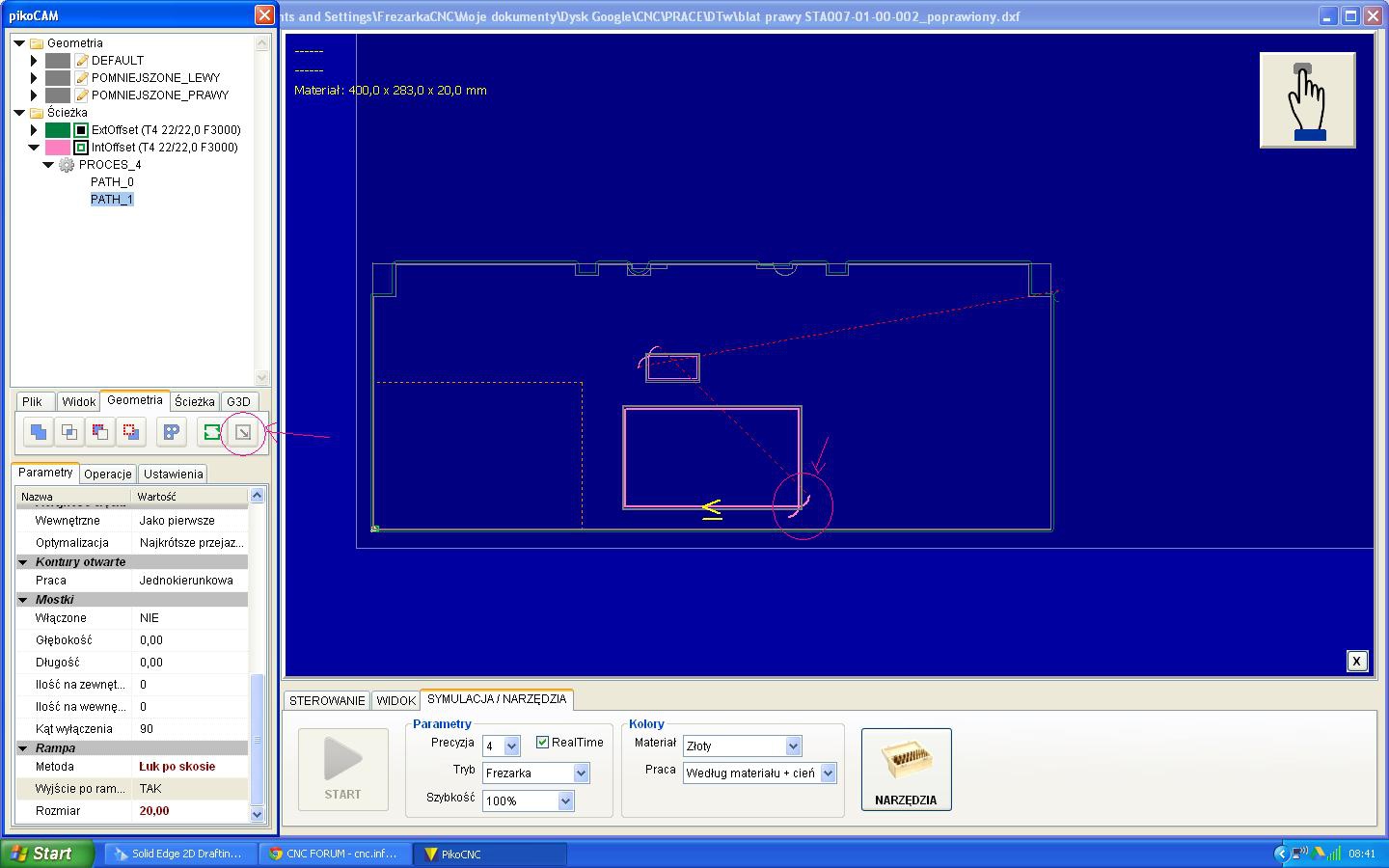Open the Materiał Złoty dropdown
Viewport: 1389px width, 868px height.
tap(793, 746)
